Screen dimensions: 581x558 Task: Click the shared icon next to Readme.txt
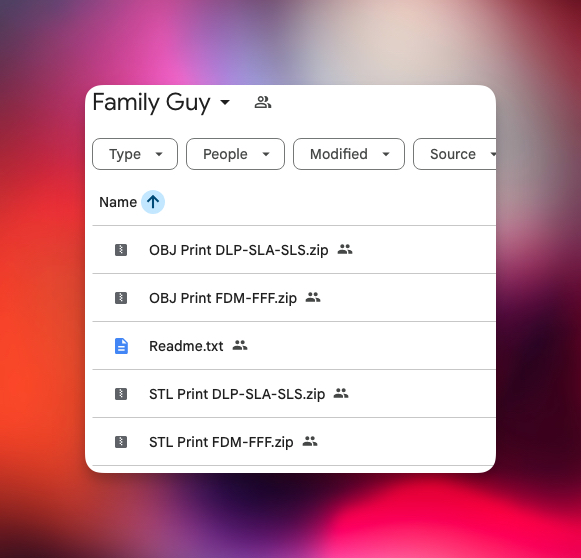[x=240, y=345]
